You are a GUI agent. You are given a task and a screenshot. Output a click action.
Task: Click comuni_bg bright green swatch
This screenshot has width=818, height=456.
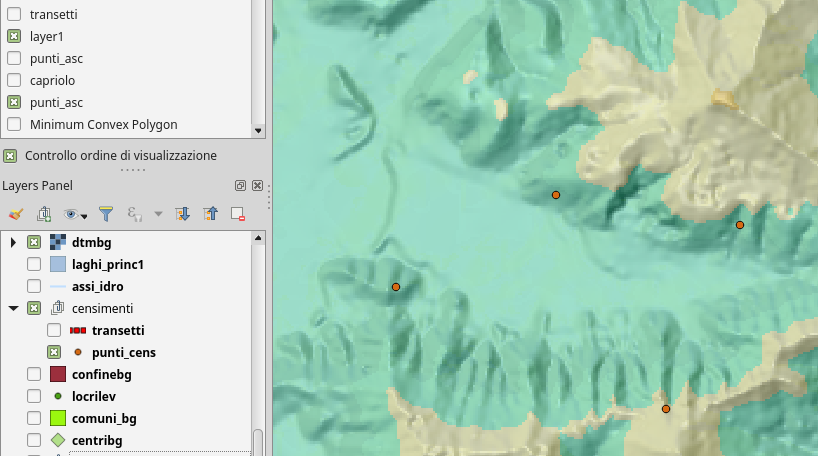point(58,418)
